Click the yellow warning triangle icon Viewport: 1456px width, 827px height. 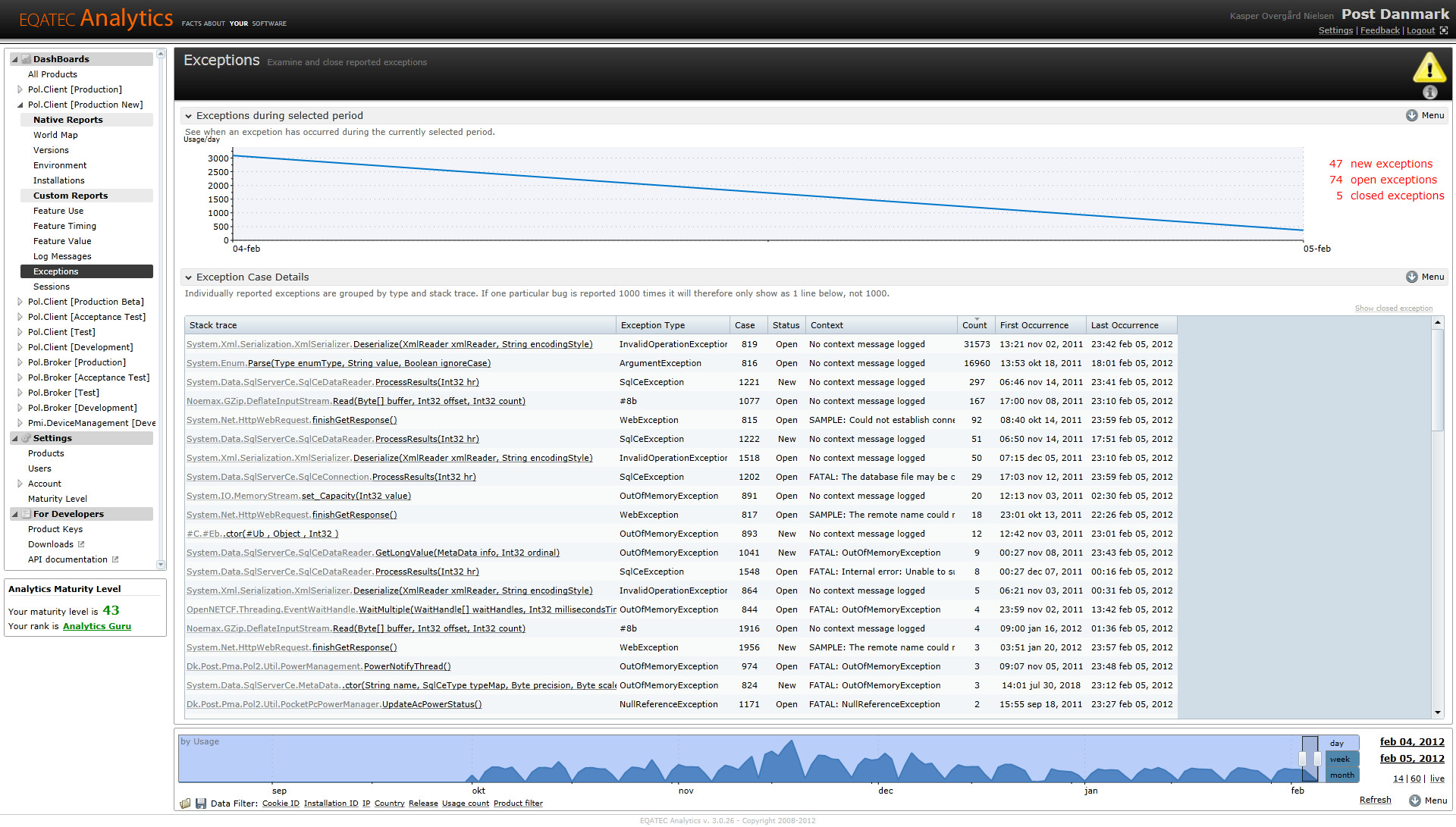(x=1429, y=67)
